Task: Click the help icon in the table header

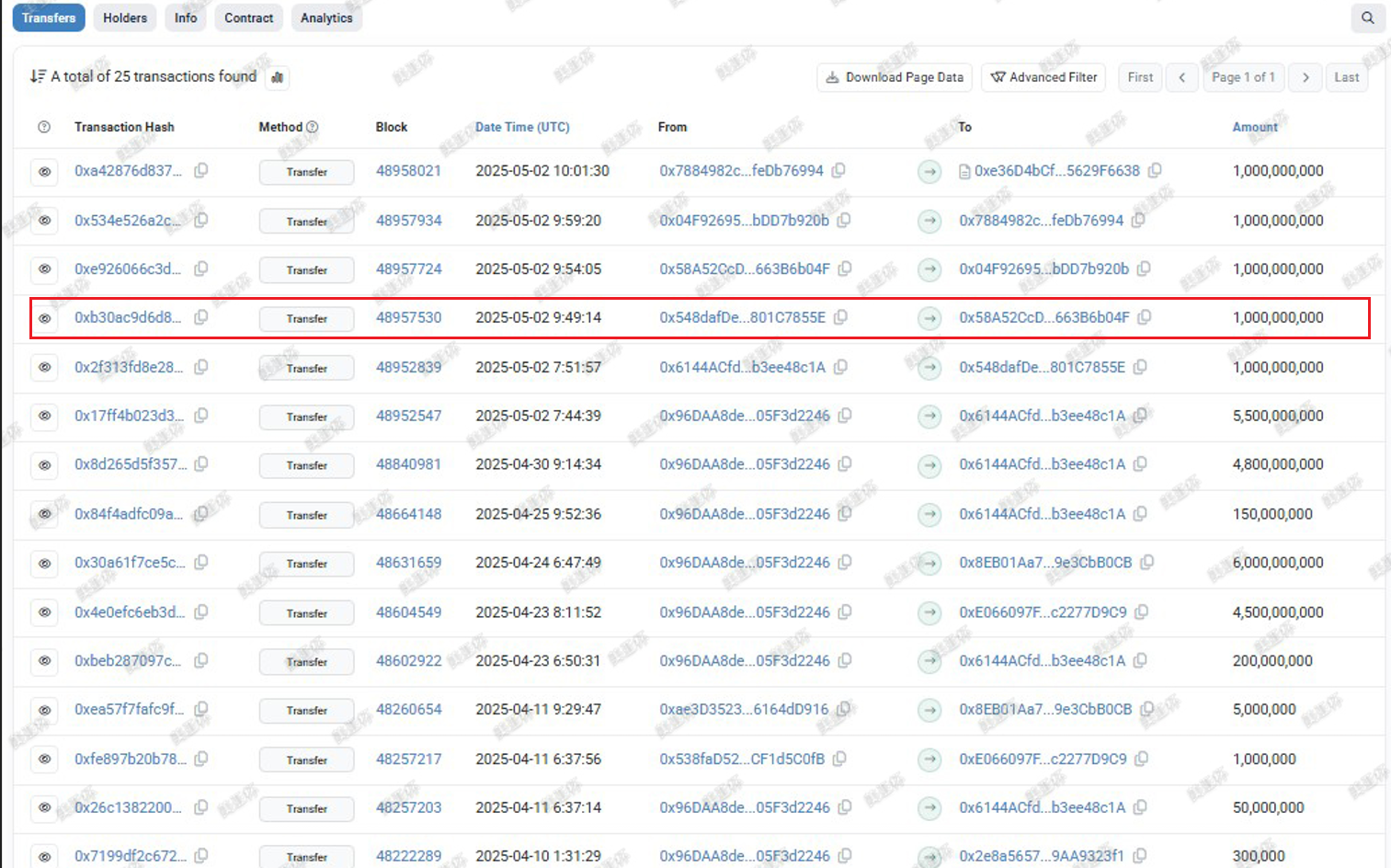Action: click(x=44, y=127)
